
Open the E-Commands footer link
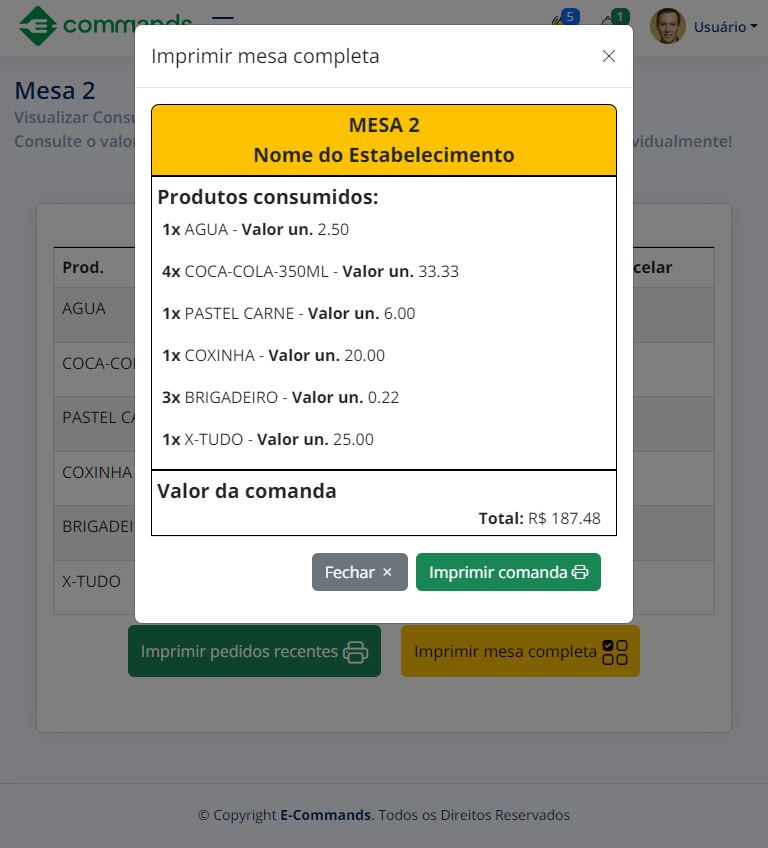click(x=325, y=815)
